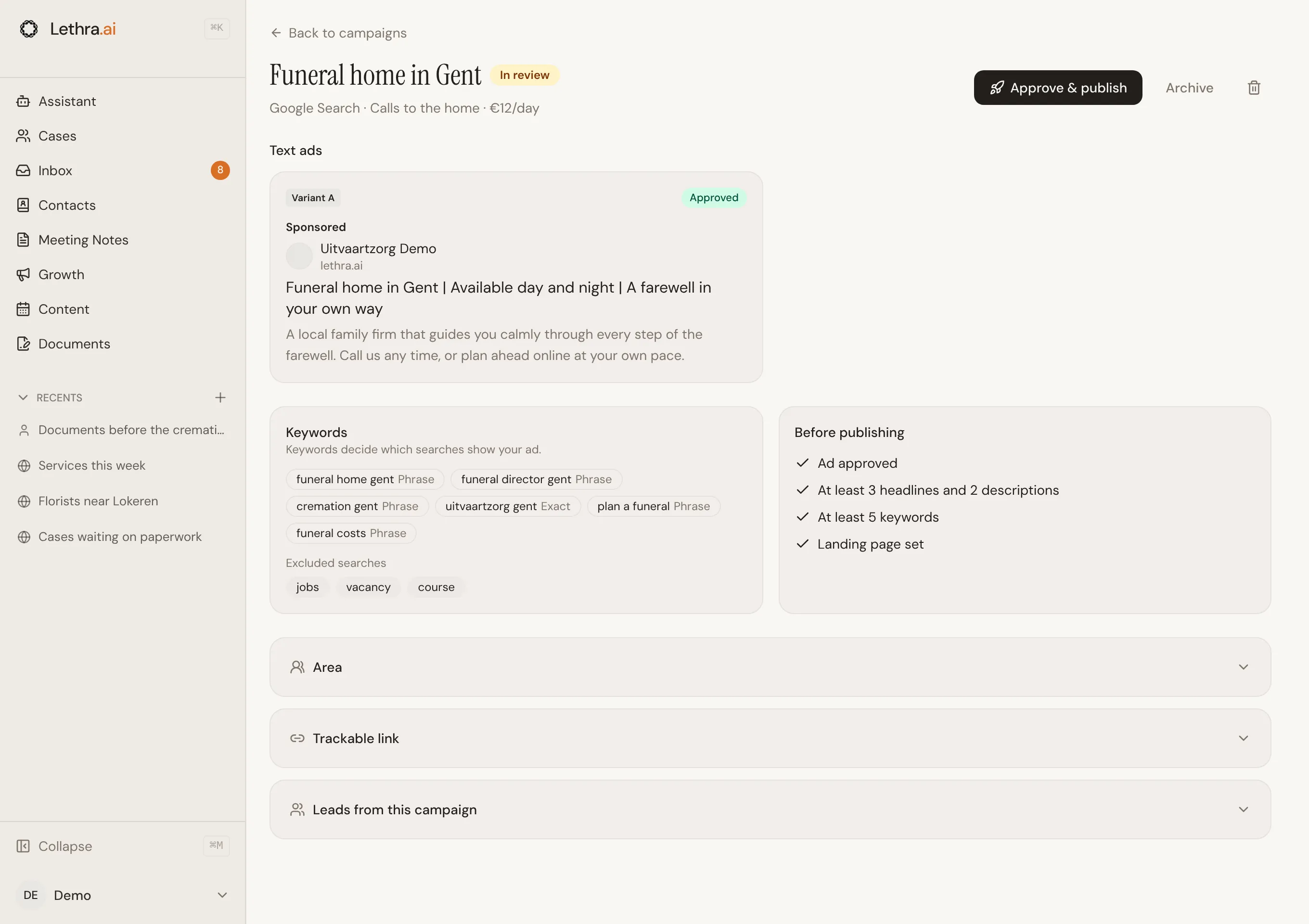Click keyword chip funeral home gent
Image resolution: width=1309 pixels, height=924 pixels.
pyautogui.click(x=365, y=479)
